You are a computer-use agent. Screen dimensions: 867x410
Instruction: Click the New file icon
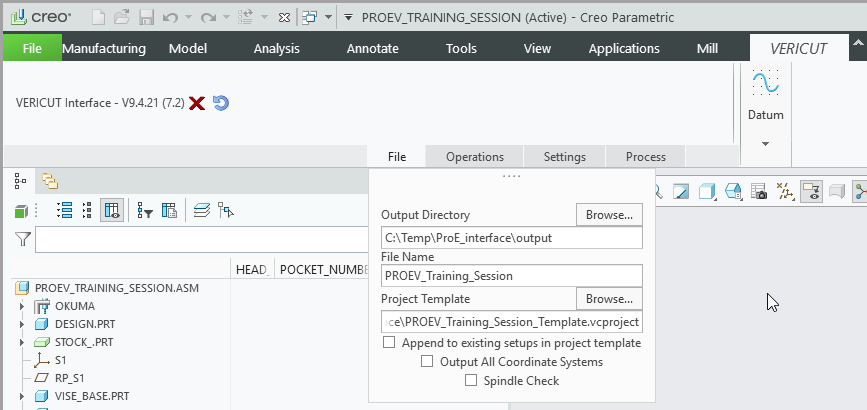(x=98, y=17)
